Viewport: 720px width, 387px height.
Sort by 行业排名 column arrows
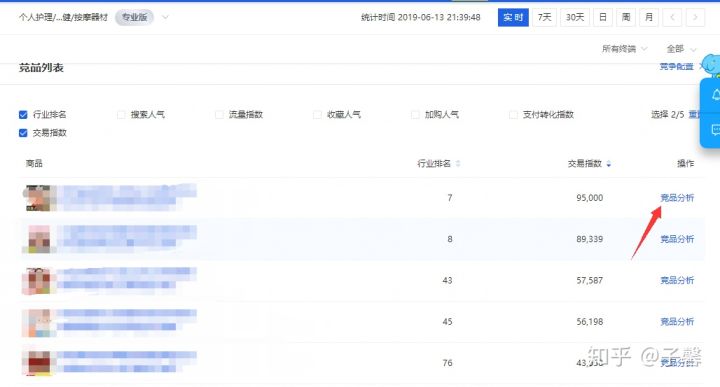point(458,163)
